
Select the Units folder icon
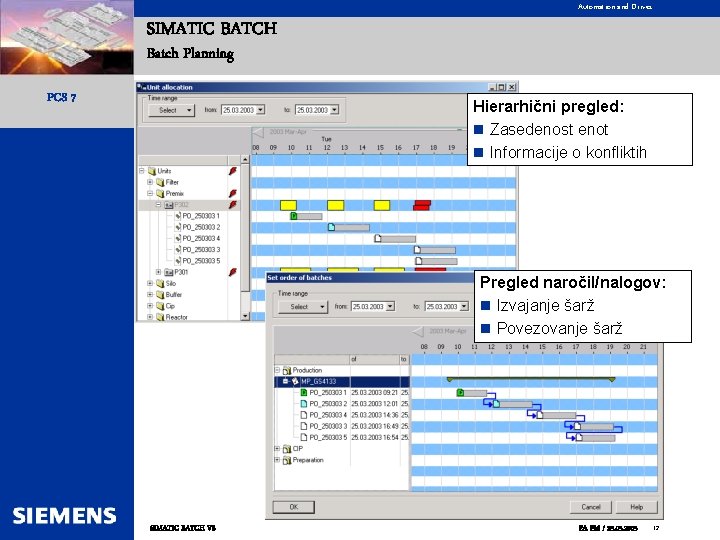tap(152, 171)
